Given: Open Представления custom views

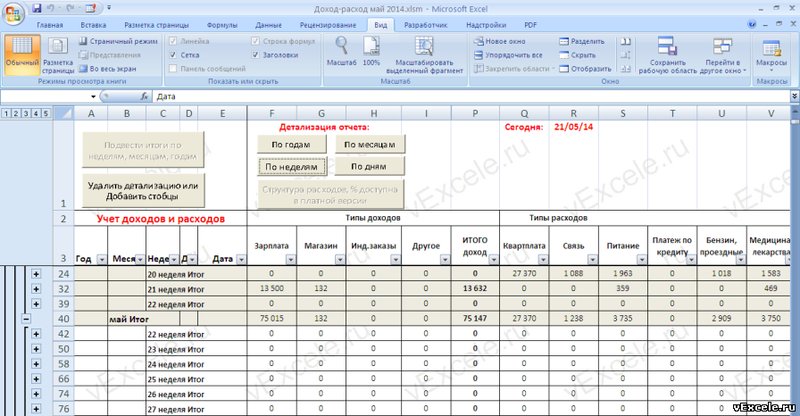Looking at the screenshot, I should [110, 55].
